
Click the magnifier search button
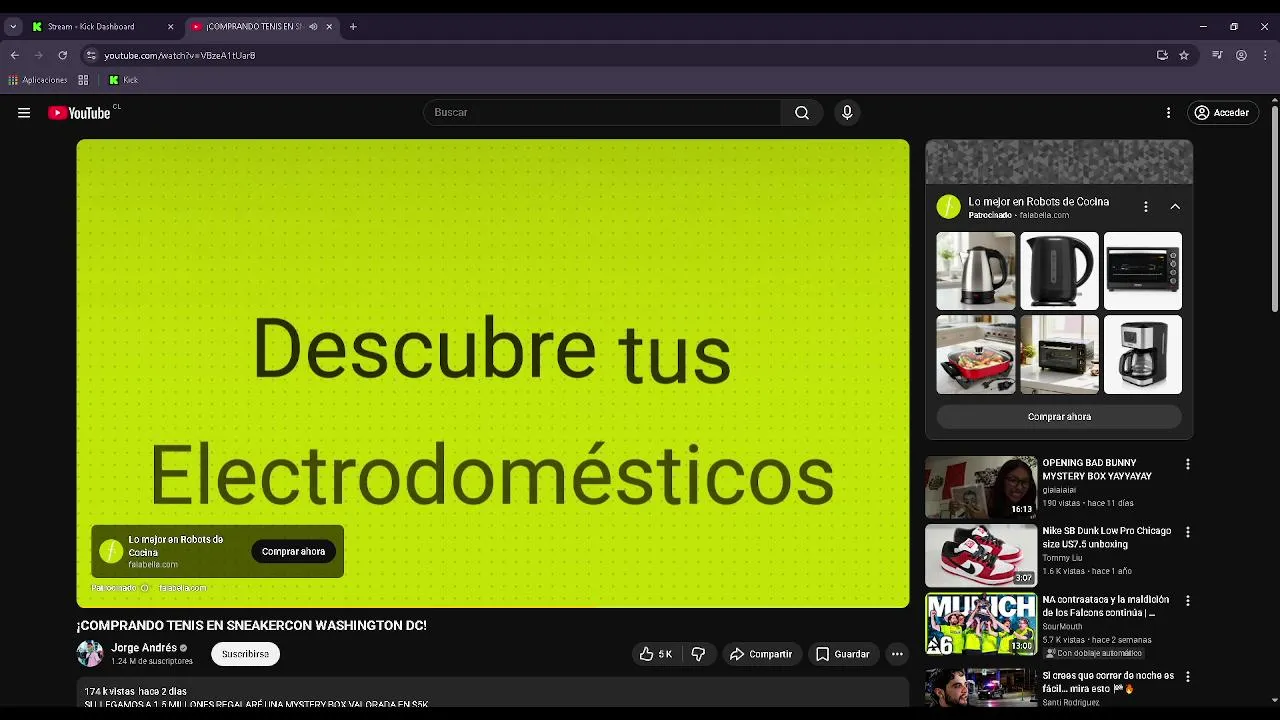point(802,113)
